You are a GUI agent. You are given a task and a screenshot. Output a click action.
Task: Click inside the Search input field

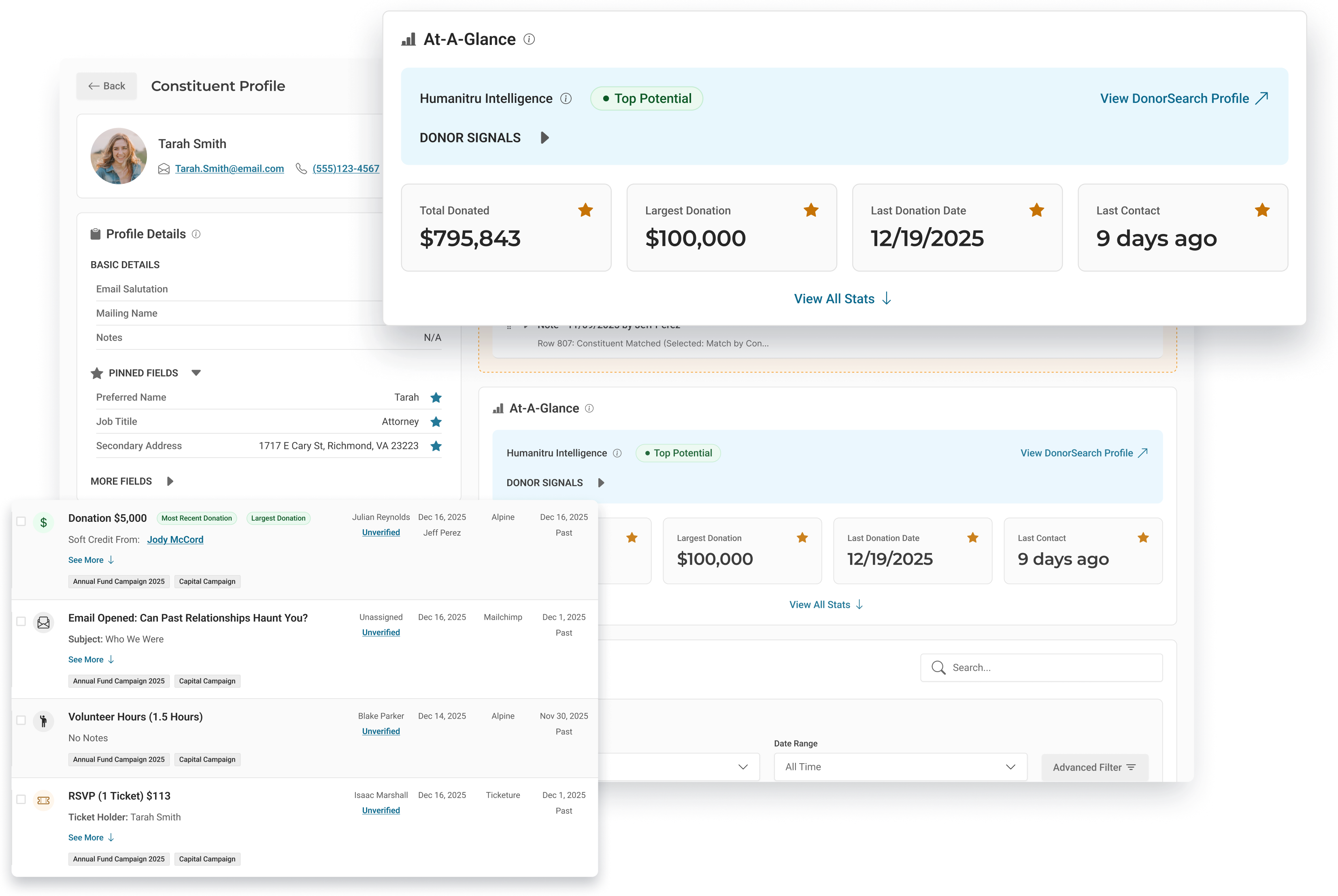(x=1042, y=667)
